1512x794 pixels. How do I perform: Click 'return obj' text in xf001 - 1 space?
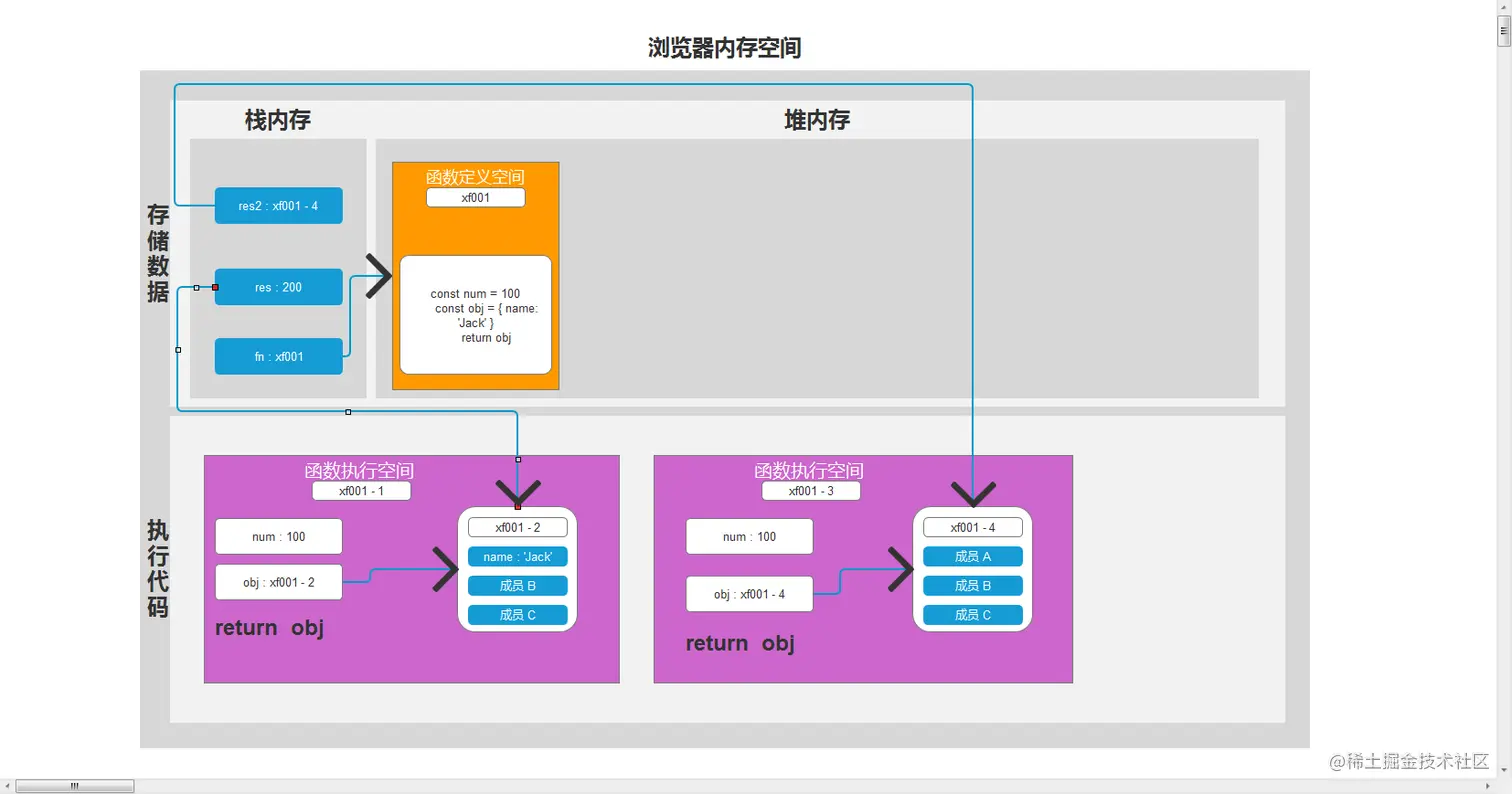(x=270, y=628)
